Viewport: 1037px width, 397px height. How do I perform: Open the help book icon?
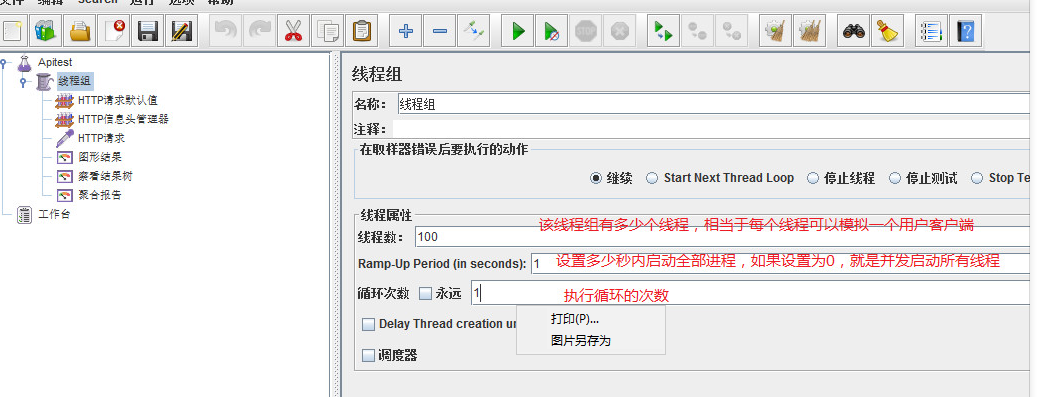click(965, 31)
